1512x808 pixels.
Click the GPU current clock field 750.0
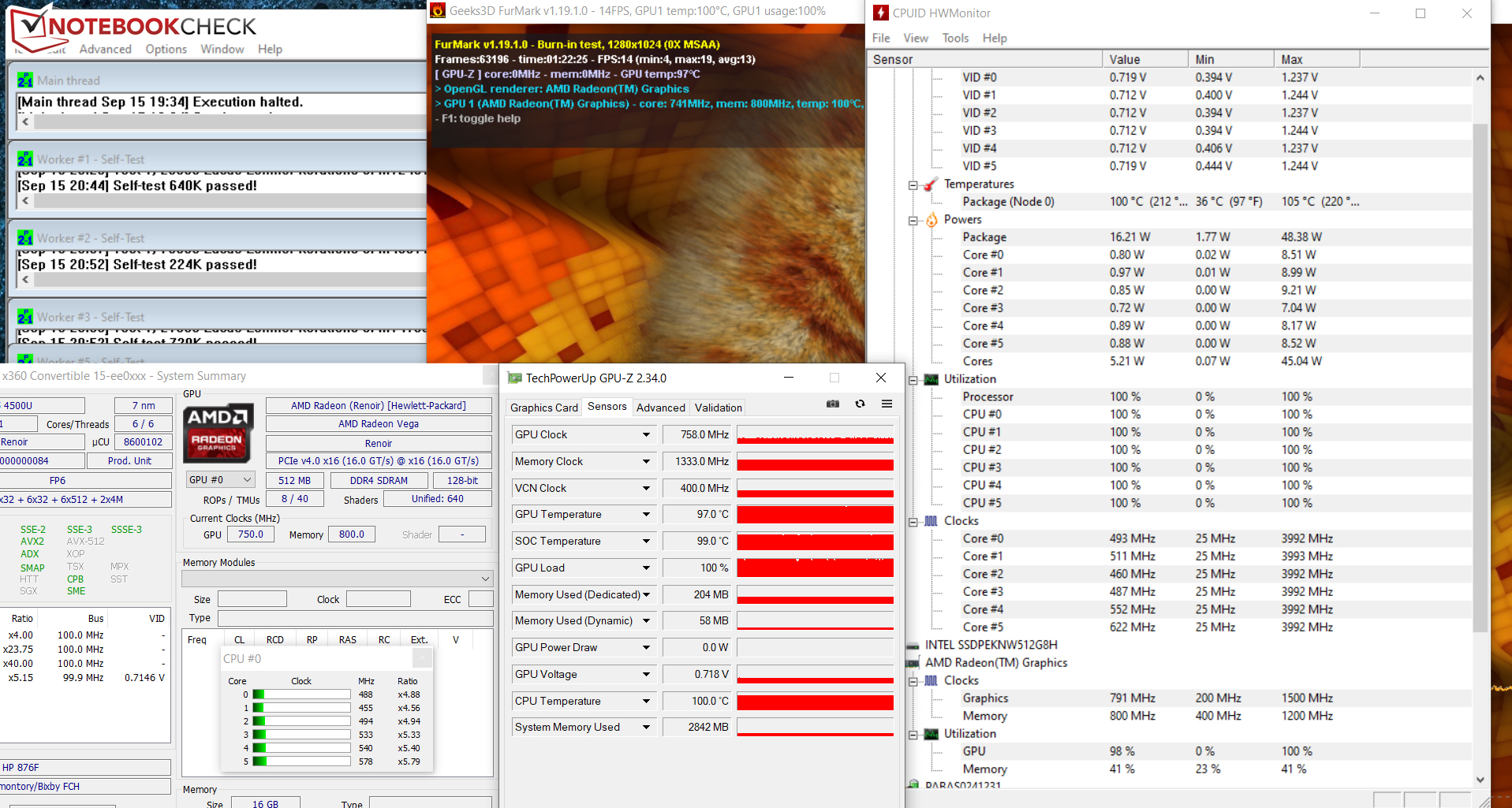pyautogui.click(x=251, y=534)
